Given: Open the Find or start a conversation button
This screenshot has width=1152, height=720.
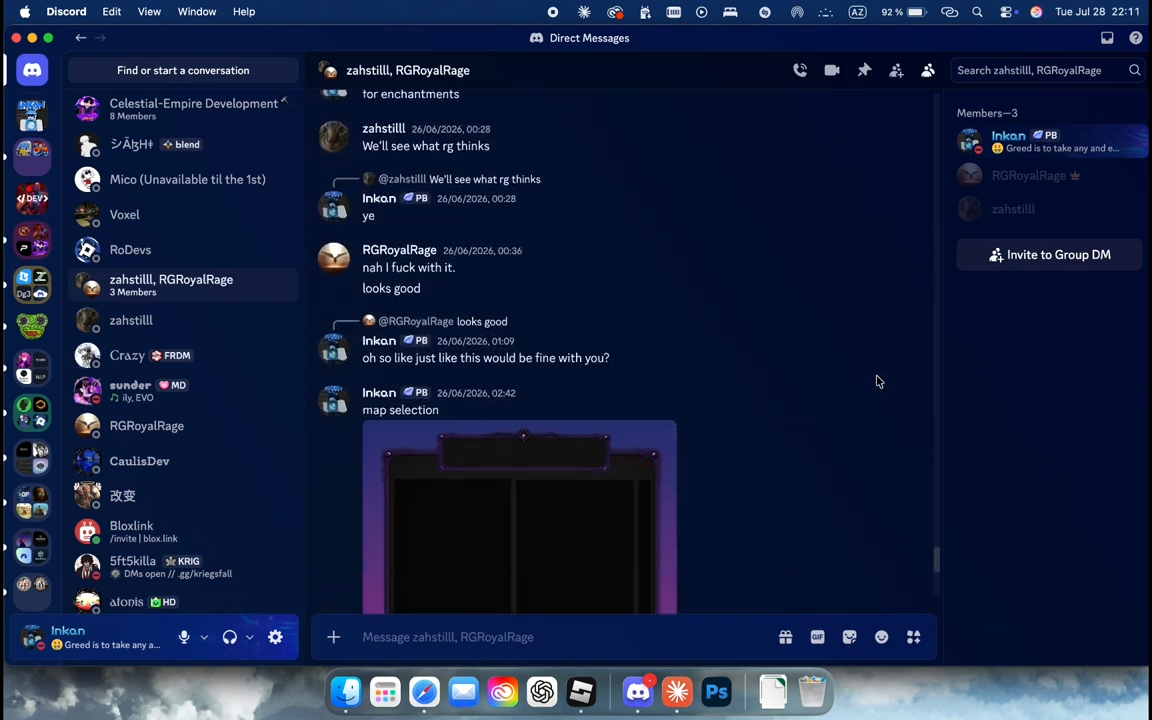Looking at the screenshot, I should [x=183, y=71].
